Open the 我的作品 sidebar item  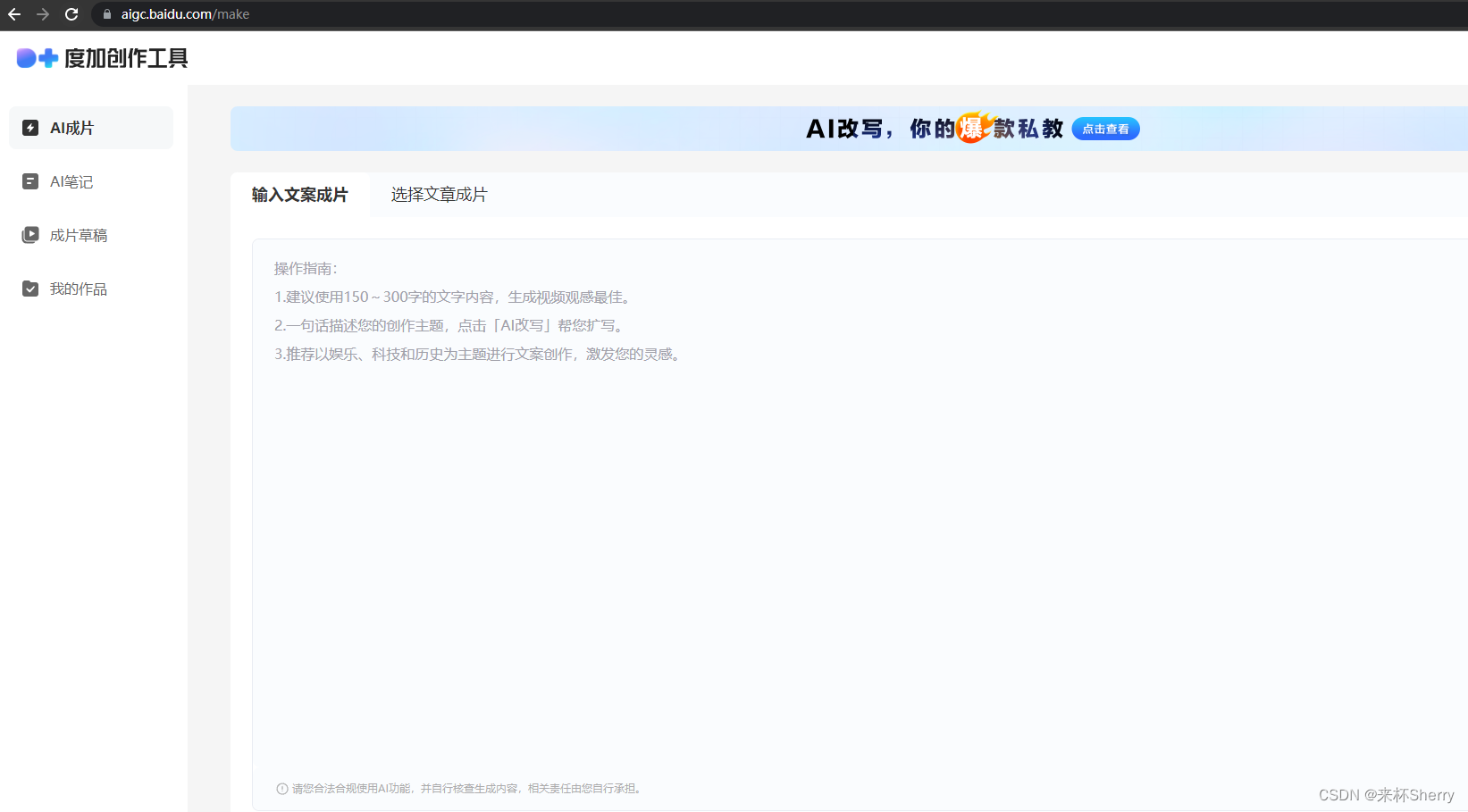point(91,289)
